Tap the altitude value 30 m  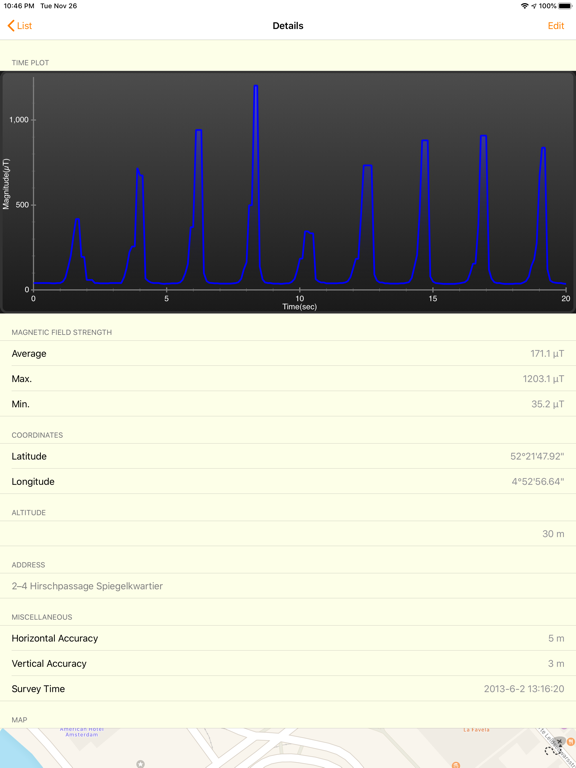click(553, 534)
